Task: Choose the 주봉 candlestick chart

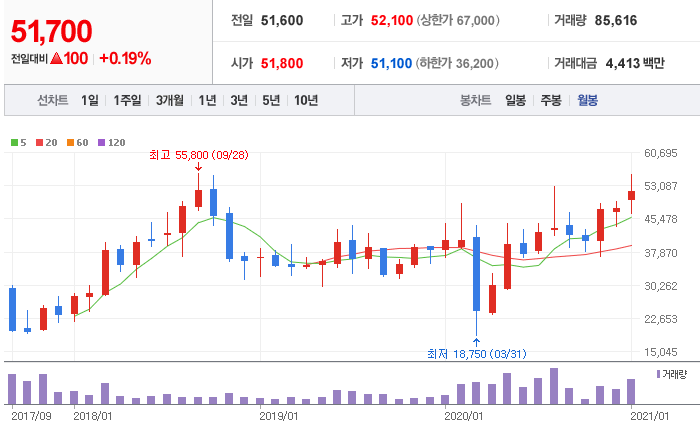Action: 551,100
